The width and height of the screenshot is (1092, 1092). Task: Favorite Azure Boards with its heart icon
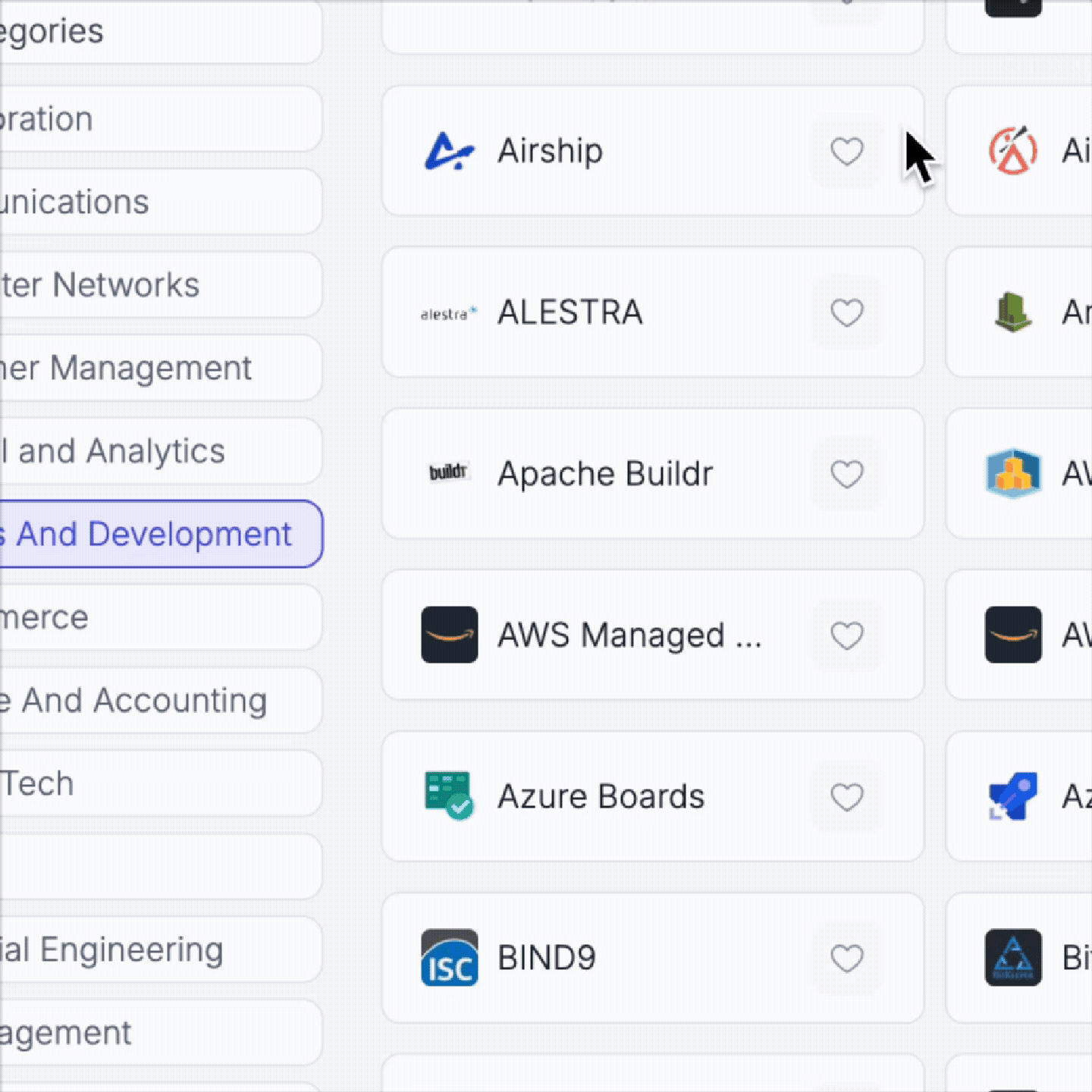[846, 797]
